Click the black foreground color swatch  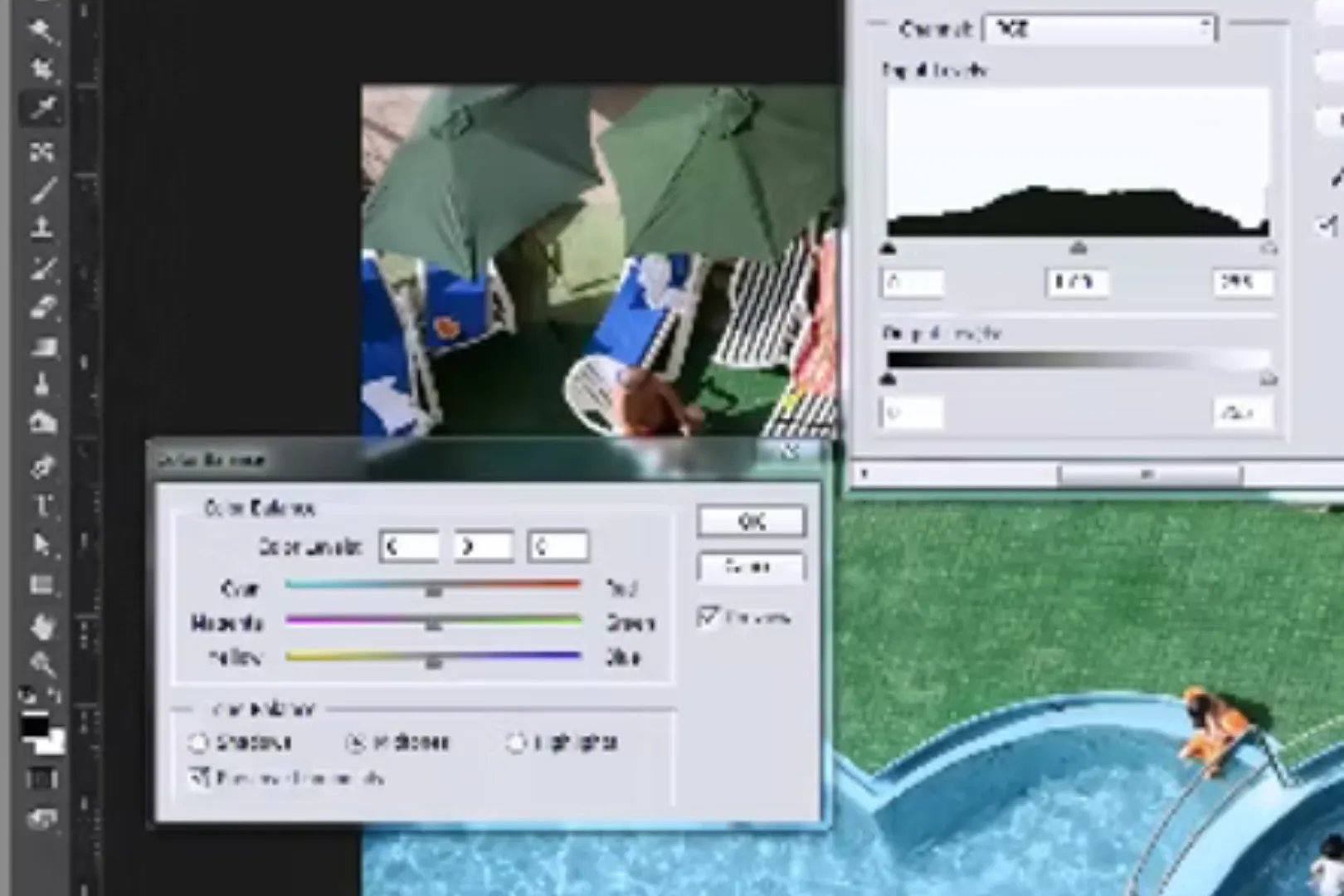33,728
